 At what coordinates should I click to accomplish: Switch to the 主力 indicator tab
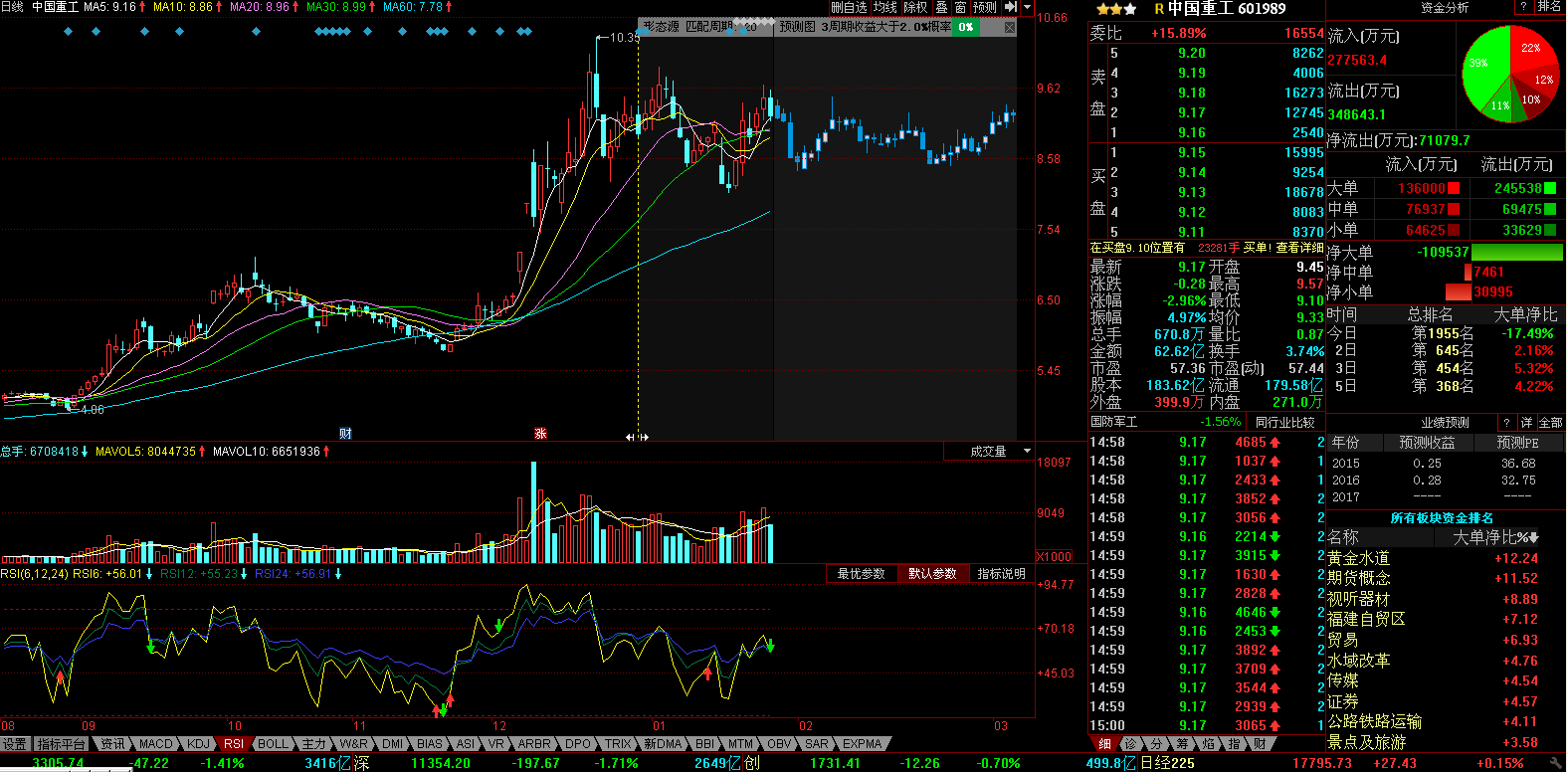click(x=313, y=744)
